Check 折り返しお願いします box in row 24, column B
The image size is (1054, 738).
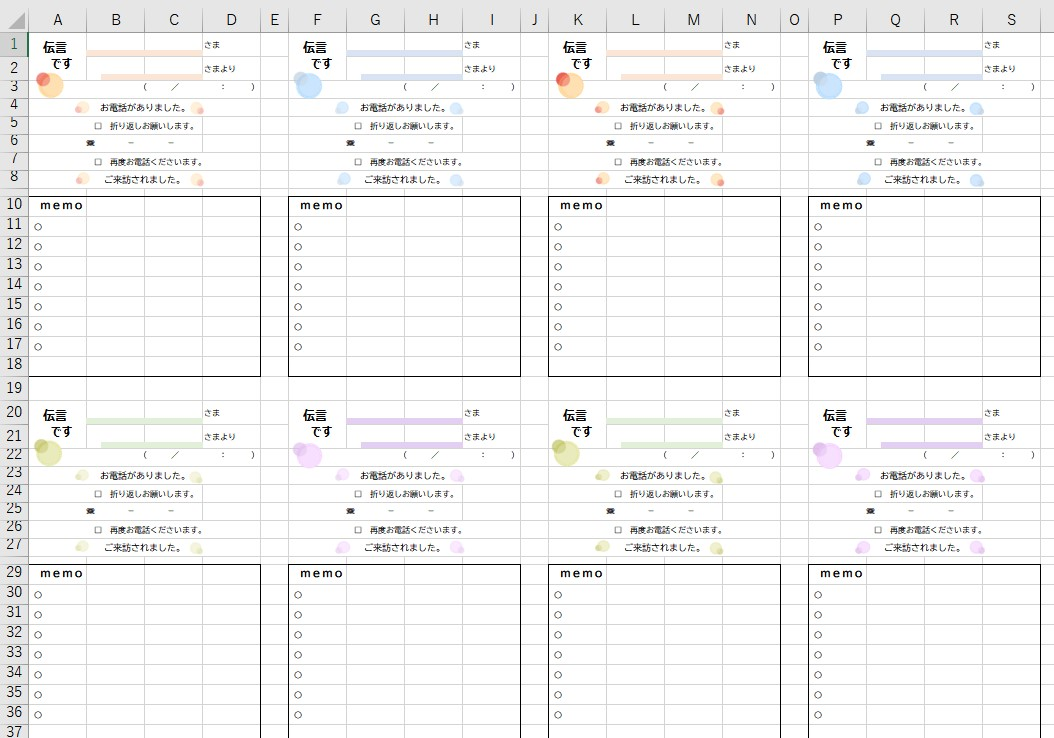coord(98,494)
